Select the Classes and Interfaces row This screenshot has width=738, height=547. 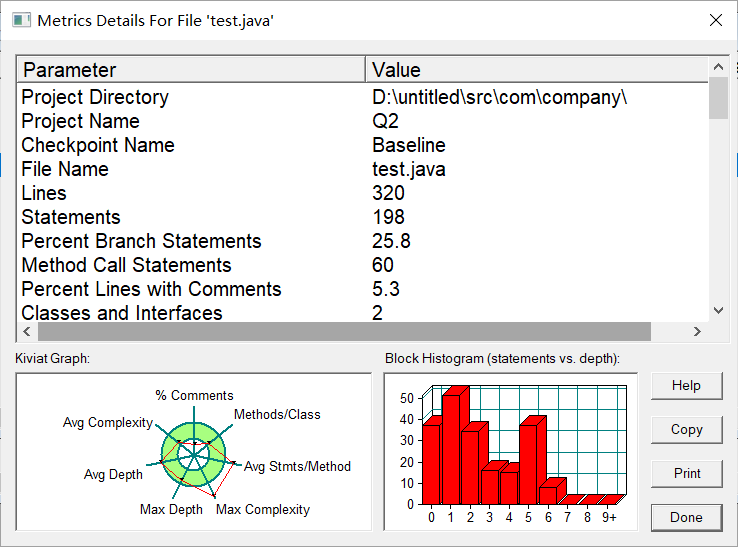362,313
